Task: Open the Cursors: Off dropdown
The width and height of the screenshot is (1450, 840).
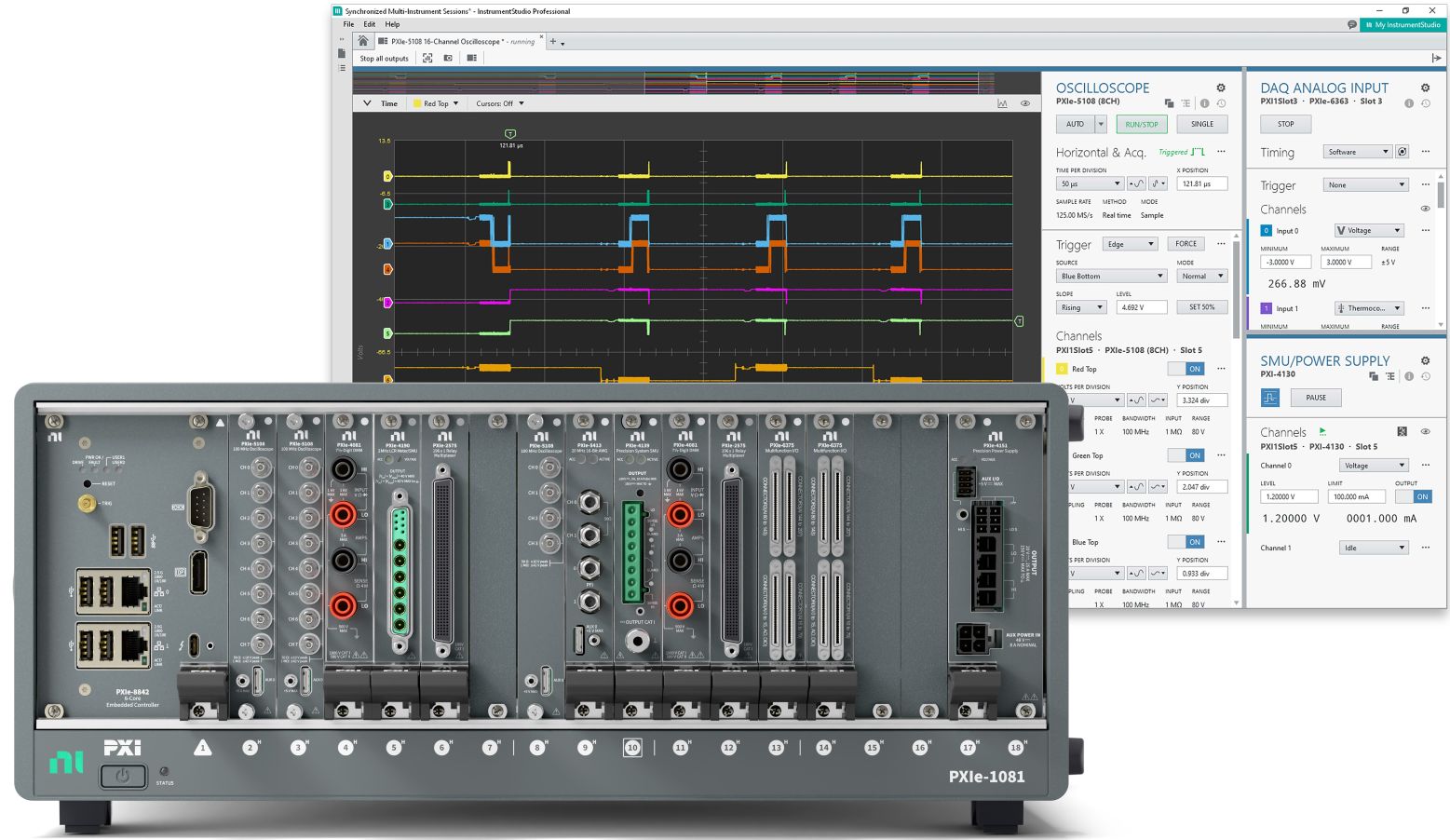Action: click(x=500, y=103)
